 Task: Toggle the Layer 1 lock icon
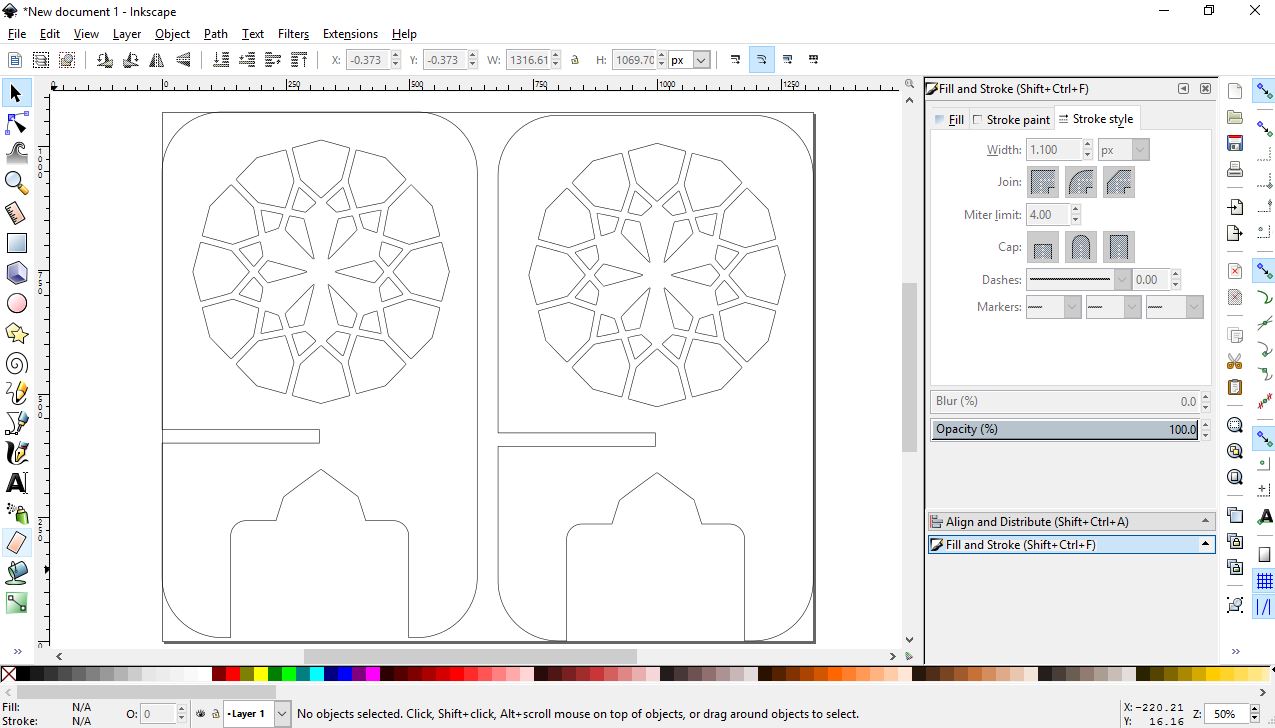tap(215, 714)
